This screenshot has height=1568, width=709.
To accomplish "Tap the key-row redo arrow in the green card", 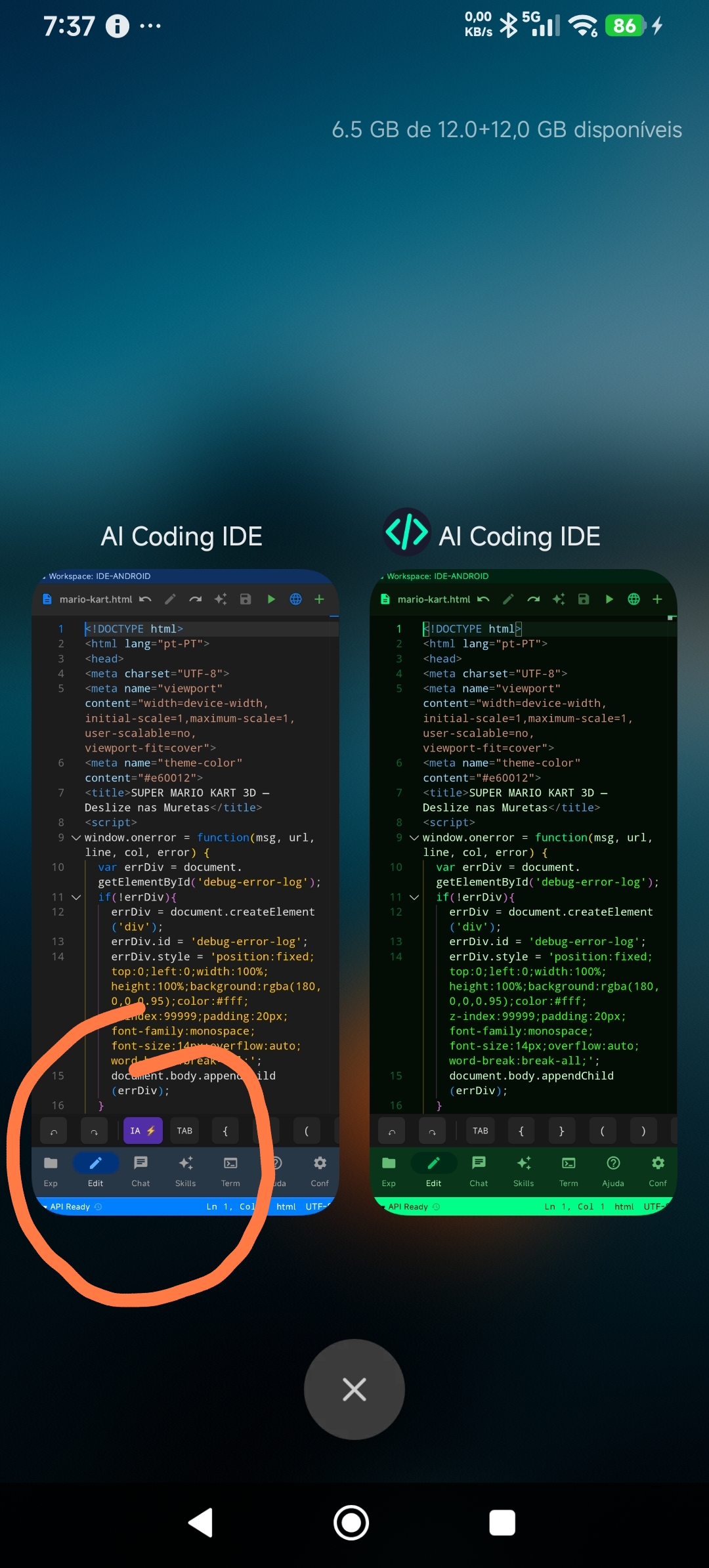I will (x=432, y=1131).
